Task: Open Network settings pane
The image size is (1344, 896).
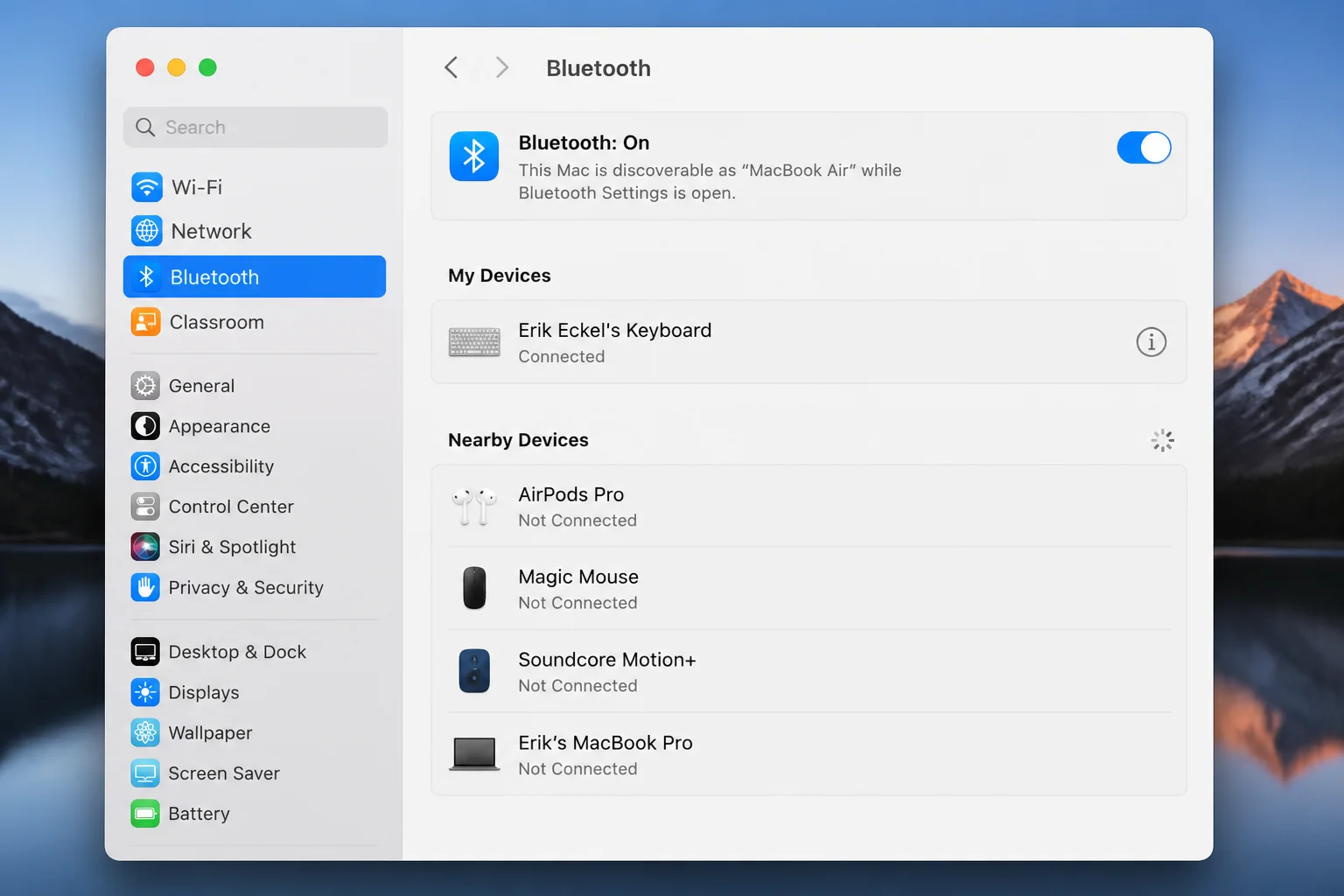Action: pos(255,231)
